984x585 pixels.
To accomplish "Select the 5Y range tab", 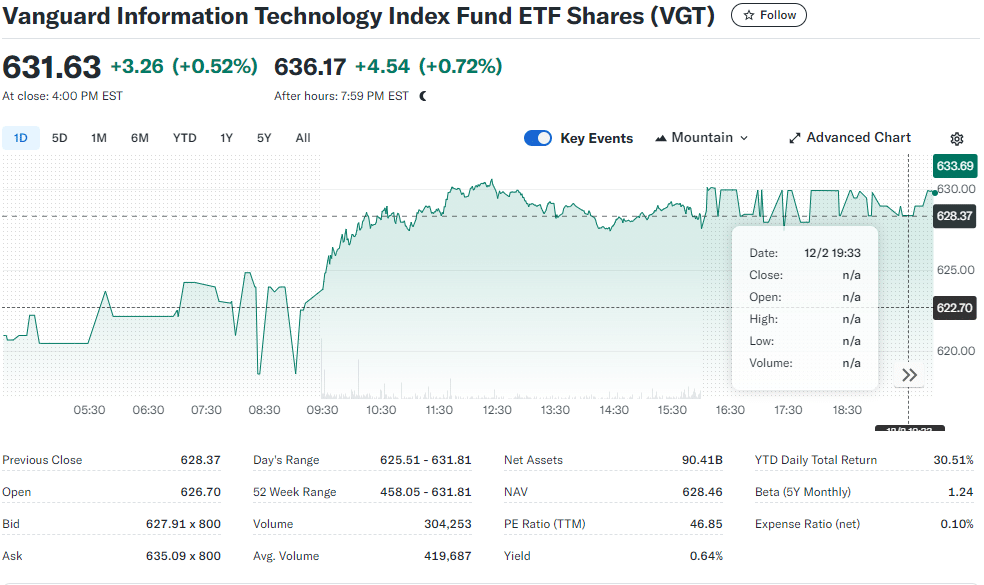I will (x=264, y=138).
